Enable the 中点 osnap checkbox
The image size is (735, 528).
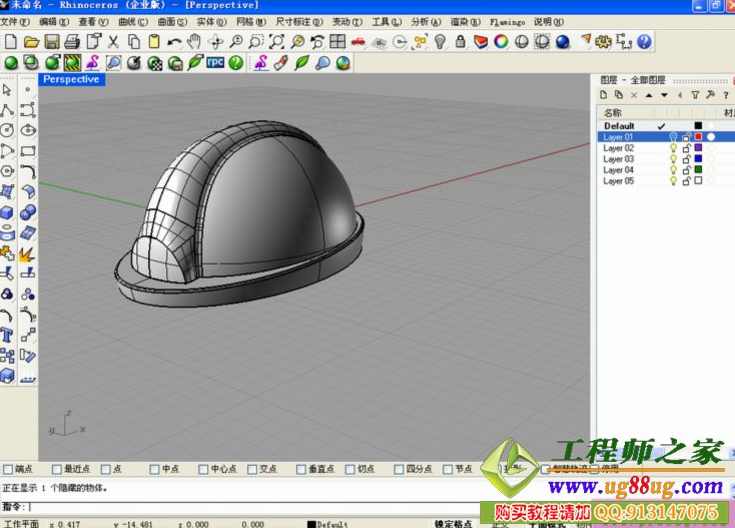pos(155,468)
